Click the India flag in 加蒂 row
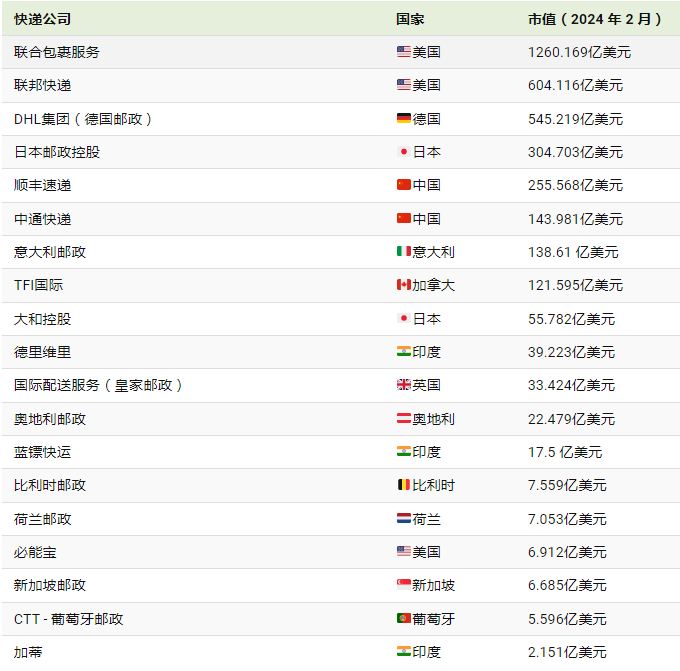Image resolution: width=680 pixels, height=671 pixels. (x=404, y=651)
